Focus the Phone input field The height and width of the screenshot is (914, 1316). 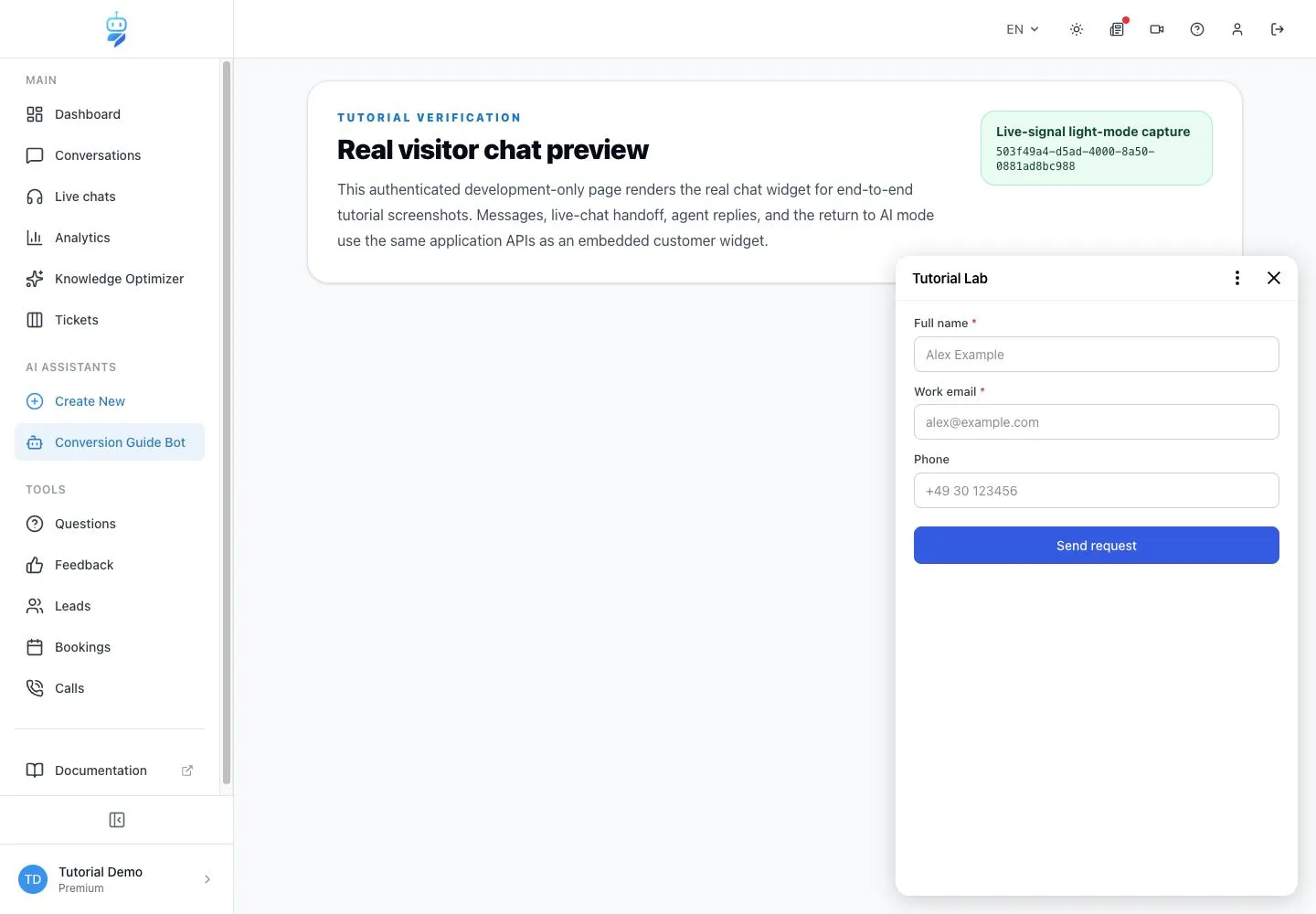[x=1097, y=491]
